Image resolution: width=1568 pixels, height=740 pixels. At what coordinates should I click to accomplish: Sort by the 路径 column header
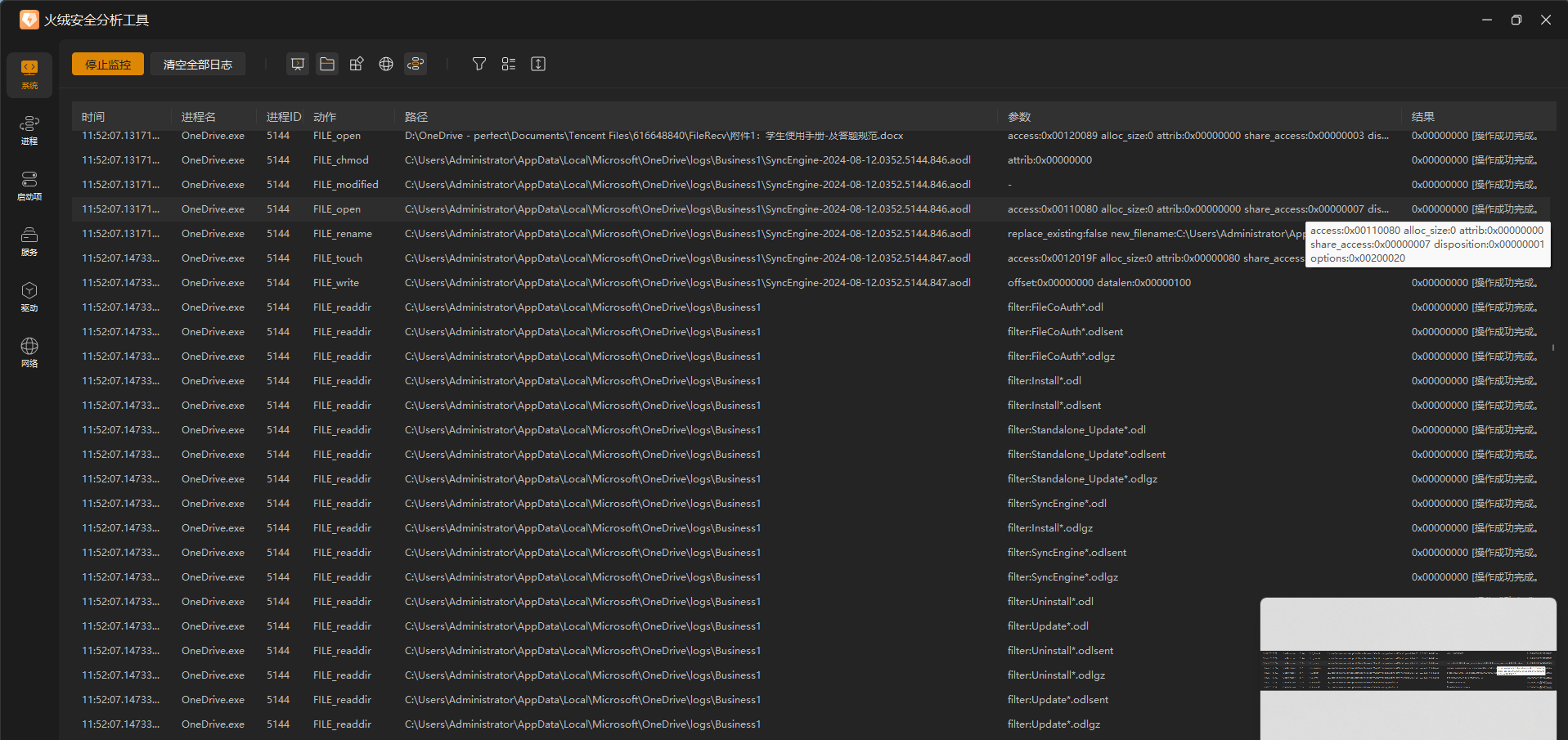coord(416,117)
